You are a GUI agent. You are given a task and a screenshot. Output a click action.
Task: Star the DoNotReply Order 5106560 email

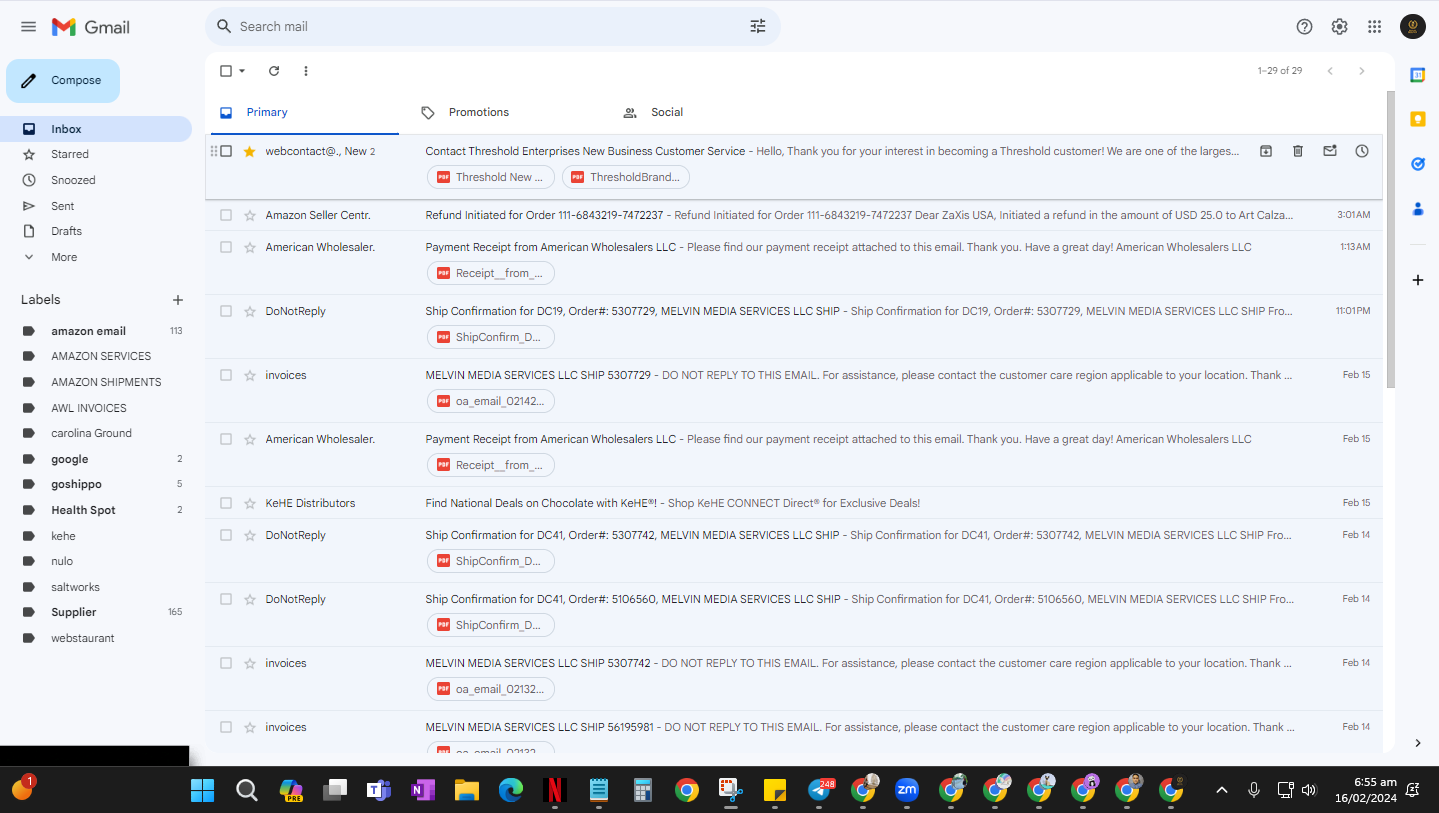[250, 599]
